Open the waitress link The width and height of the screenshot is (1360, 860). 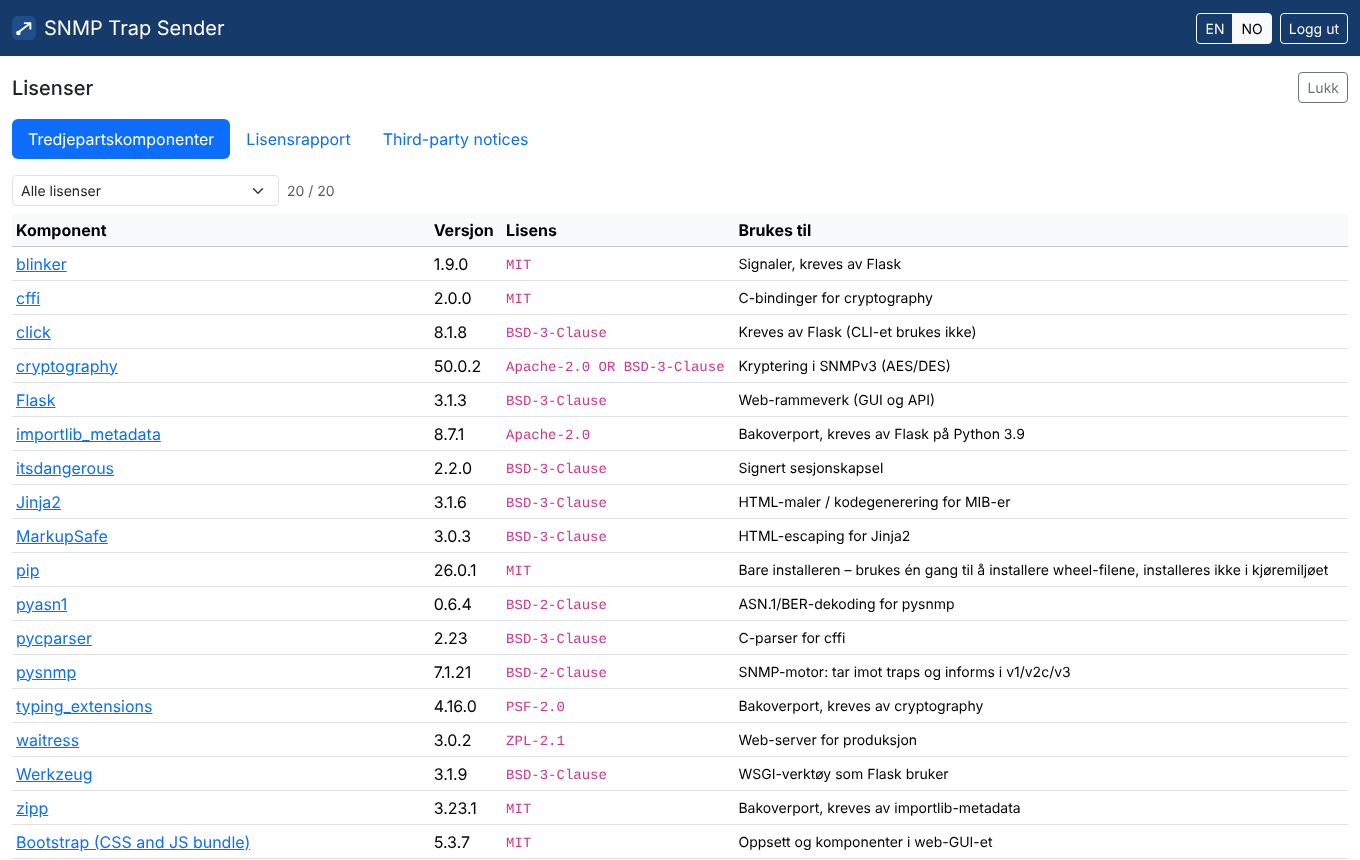[x=47, y=740]
